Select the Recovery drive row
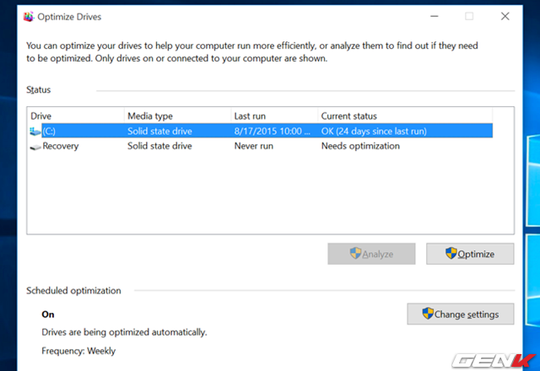The height and width of the screenshot is (371, 540). (x=261, y=146)
